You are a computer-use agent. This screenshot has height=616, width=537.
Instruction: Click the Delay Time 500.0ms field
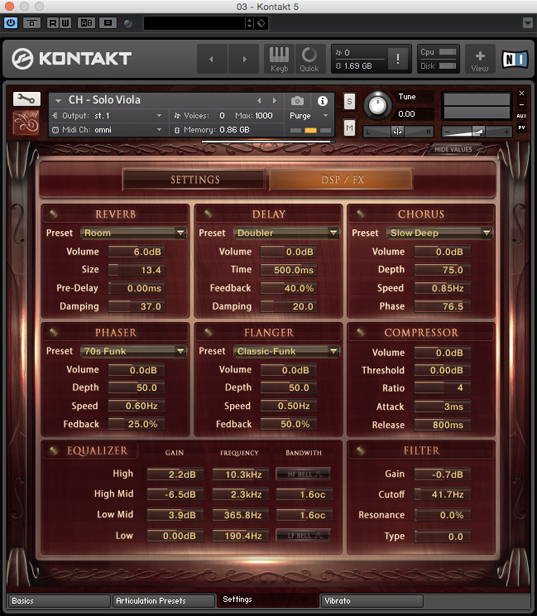(289, 270)
